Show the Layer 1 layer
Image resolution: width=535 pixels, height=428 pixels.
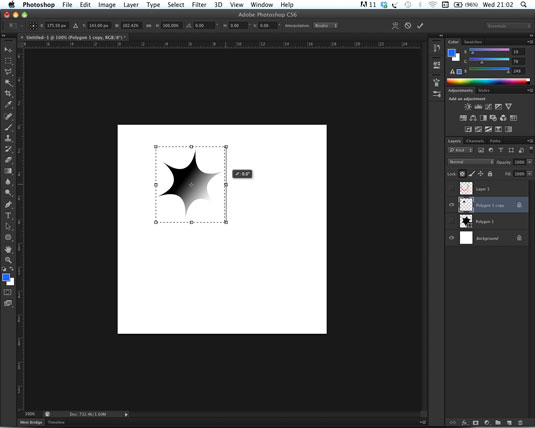(x=451, y=188)
